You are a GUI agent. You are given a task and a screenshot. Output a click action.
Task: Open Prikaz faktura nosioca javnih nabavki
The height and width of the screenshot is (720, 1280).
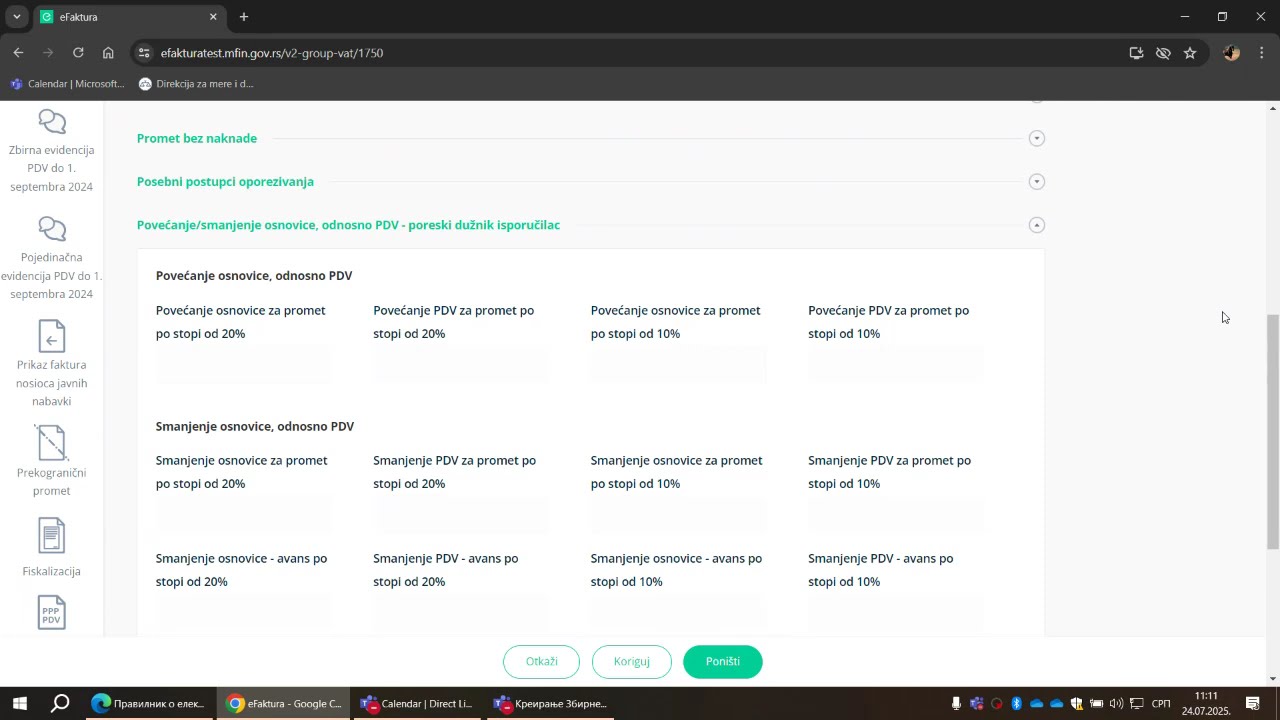point(52,336)
